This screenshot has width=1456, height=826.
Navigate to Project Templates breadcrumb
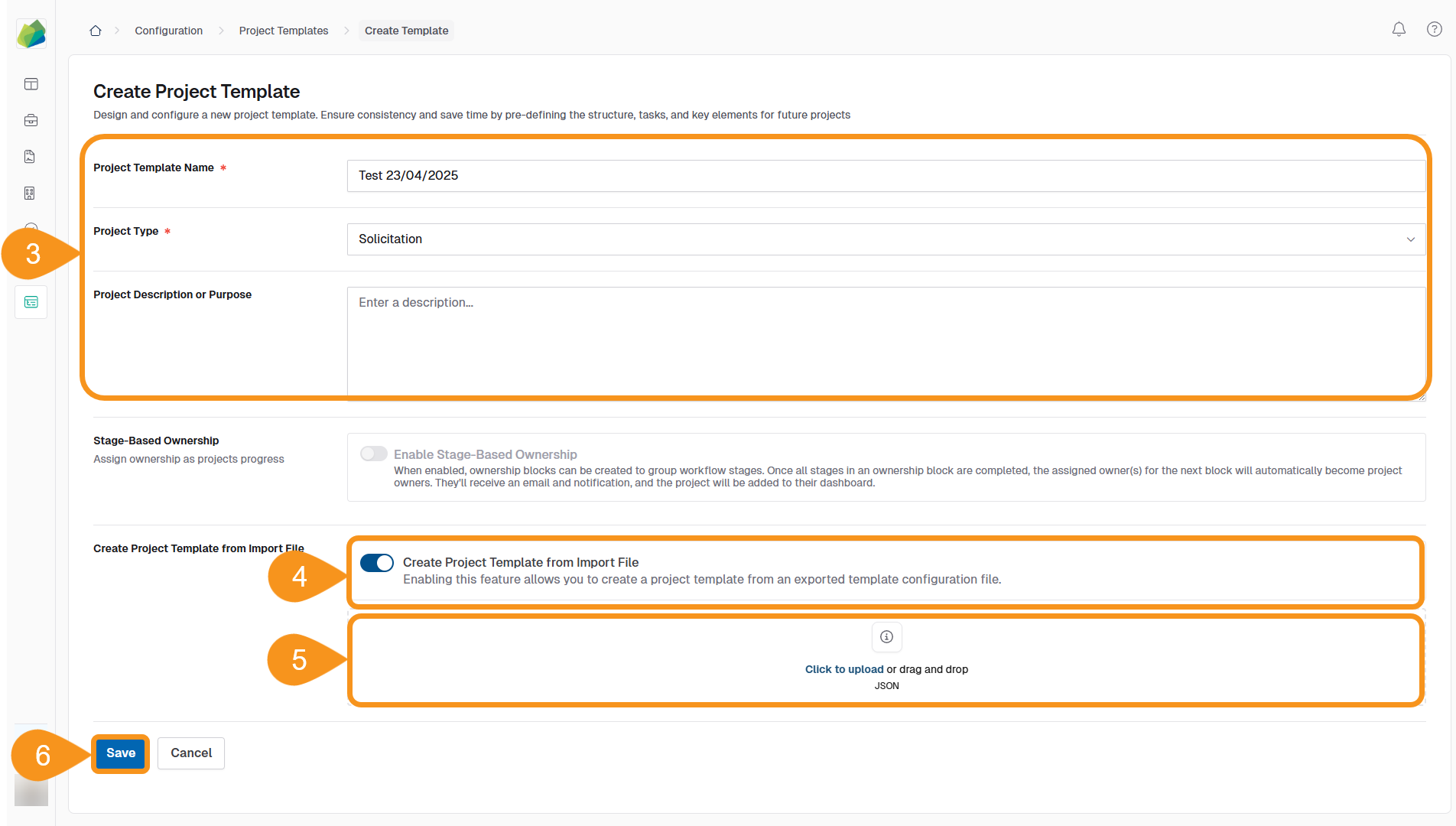coord(283,31)
